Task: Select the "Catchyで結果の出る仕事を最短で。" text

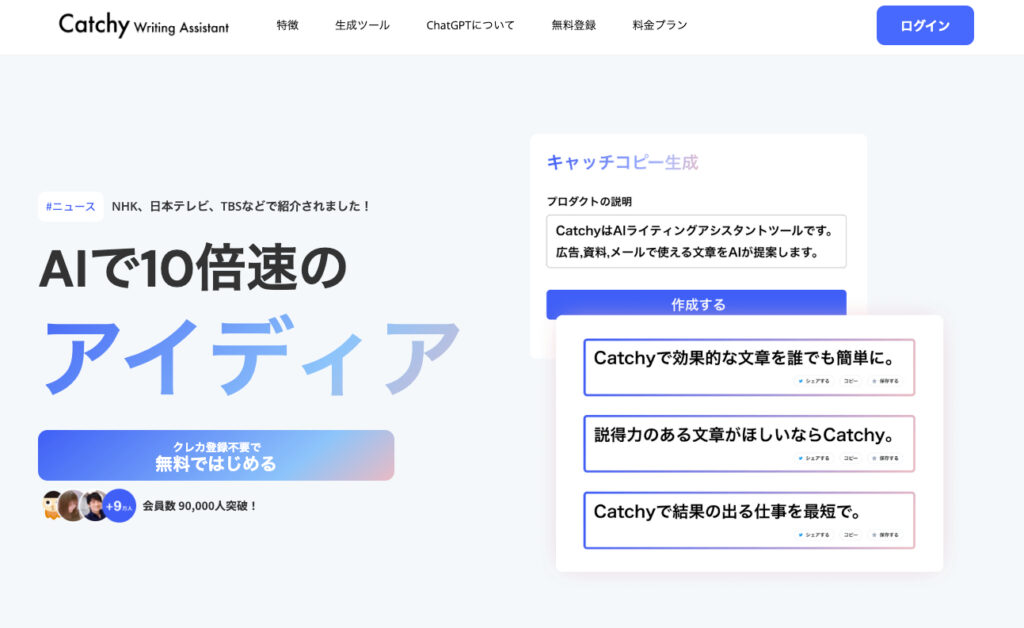Action: pos(728,511)
